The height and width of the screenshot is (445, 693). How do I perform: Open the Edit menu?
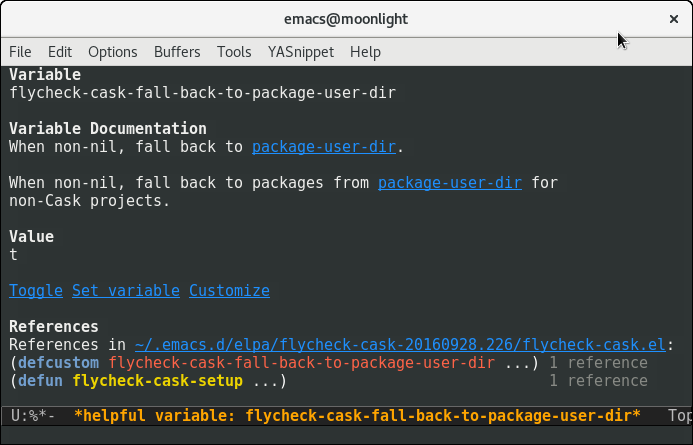pos(60,52)
